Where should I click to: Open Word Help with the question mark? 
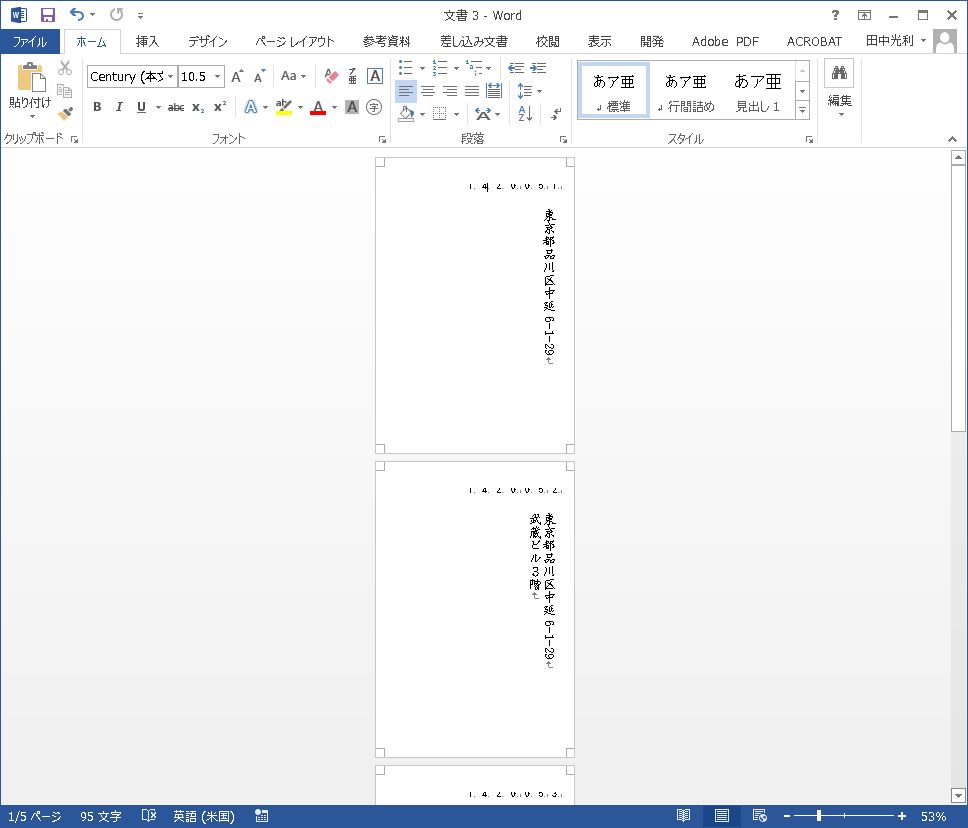pyautogui.click(x=835, y=15)
